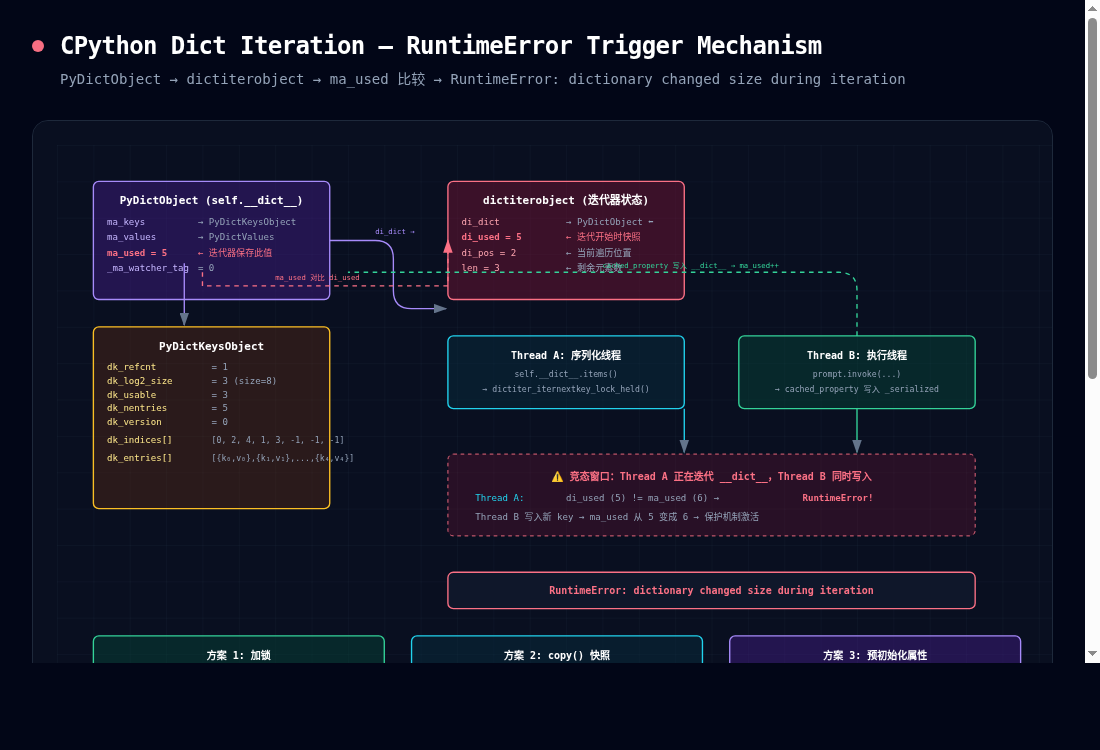
Task: Click the ma_values field row
Action: click(x=131, y=237)
